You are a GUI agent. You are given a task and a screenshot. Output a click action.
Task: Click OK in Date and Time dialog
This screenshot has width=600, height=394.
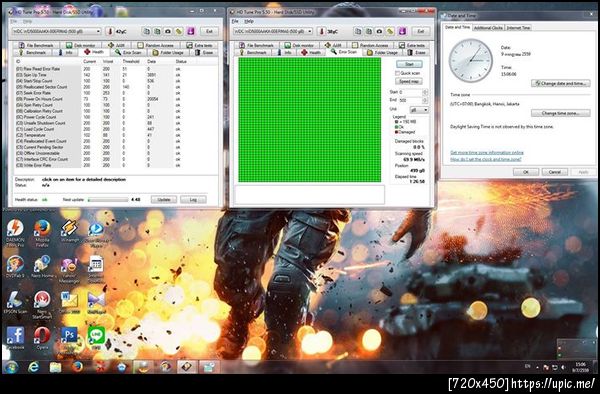click(526, 172)
